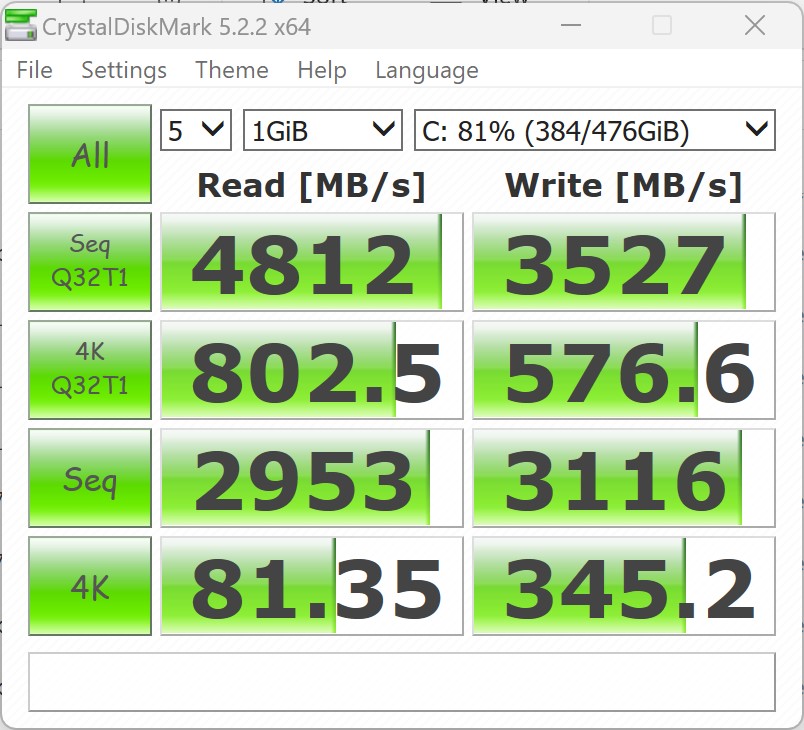This screenshot has width=804, height=730.
Task: Click the CrystalDiskMark app icon in title bar
Action: [21, 26]
